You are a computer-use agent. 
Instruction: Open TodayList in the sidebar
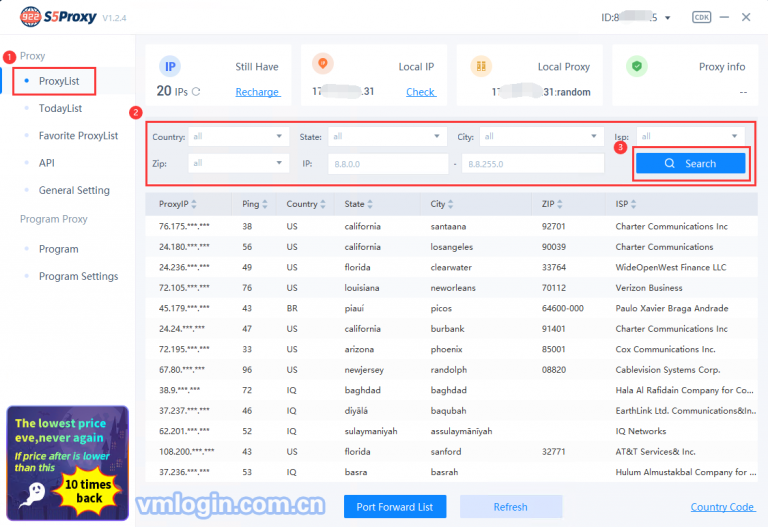(60, 108)
